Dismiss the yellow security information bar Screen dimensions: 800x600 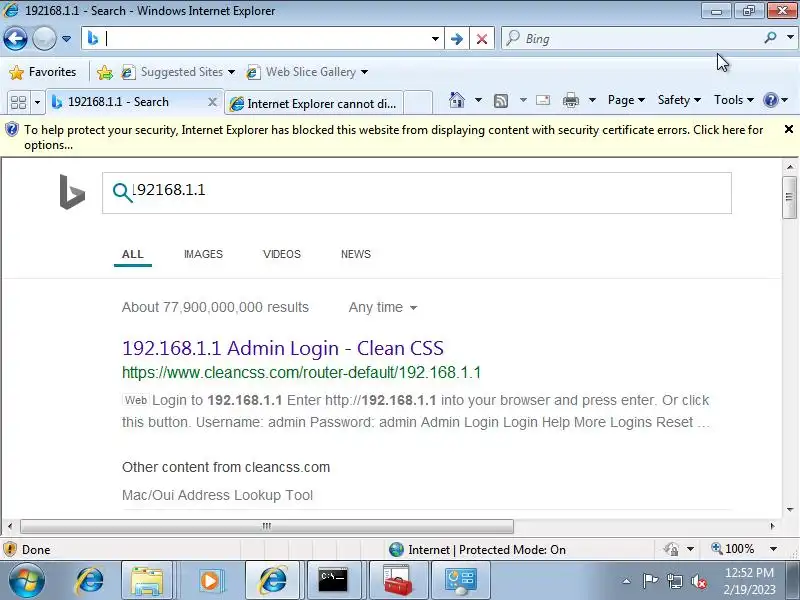788,130
